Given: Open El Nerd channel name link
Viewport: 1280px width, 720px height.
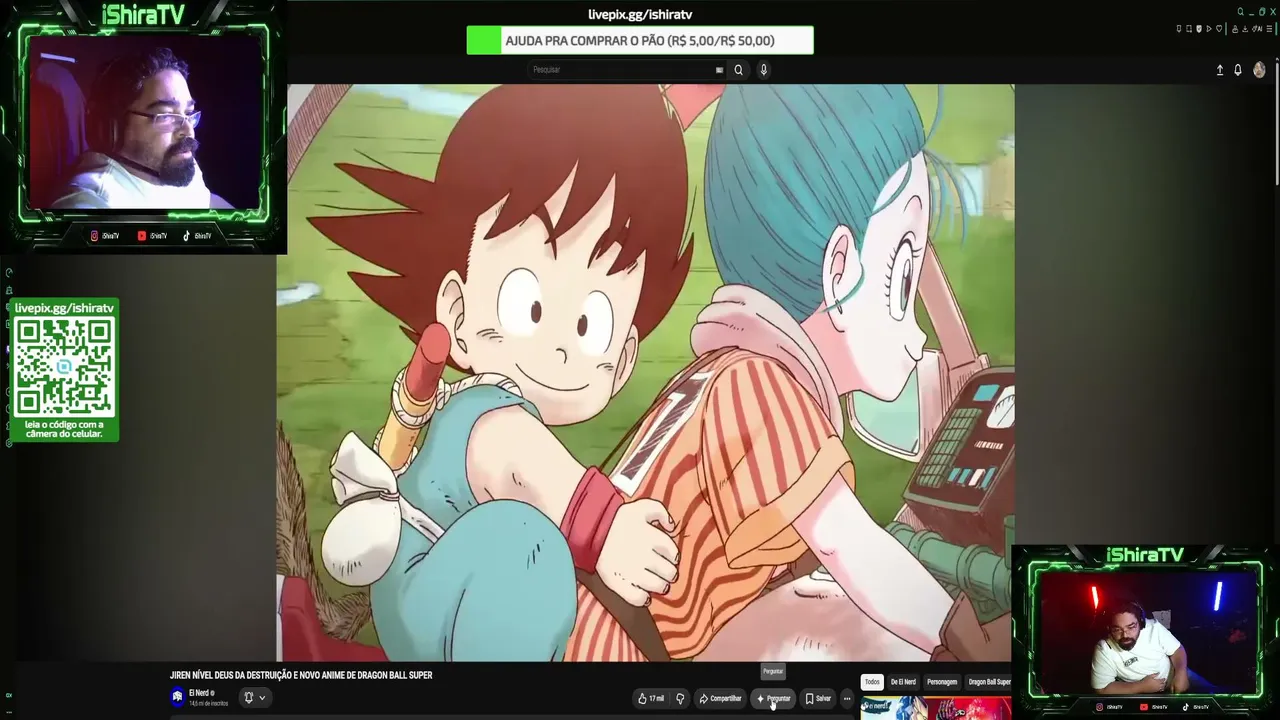Looking at the screenshot, I should pos(199,693).
